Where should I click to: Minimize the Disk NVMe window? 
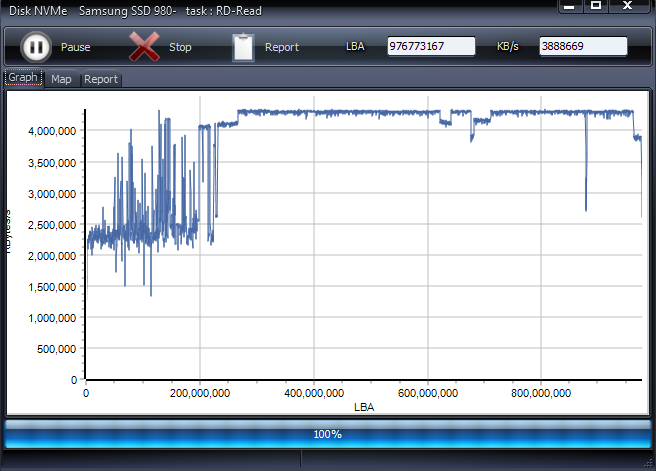pos(569,6)
